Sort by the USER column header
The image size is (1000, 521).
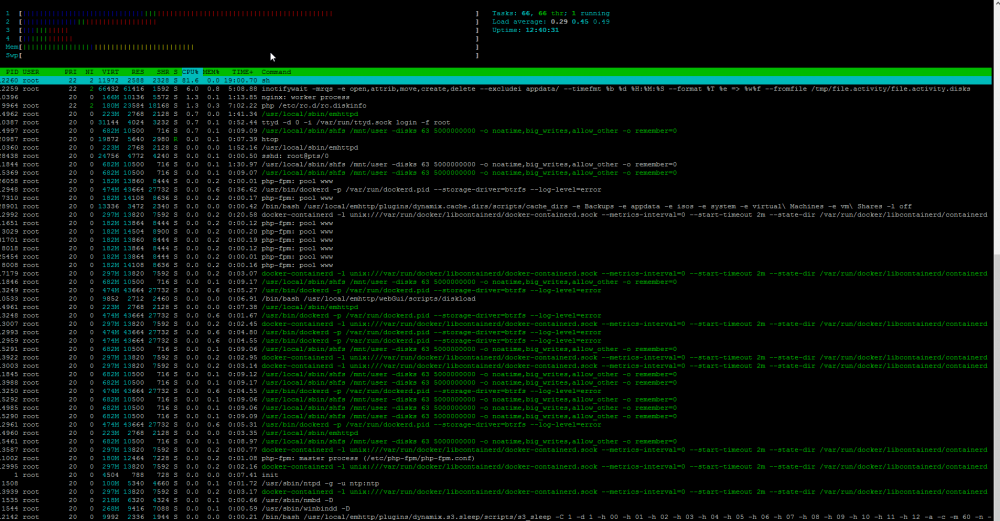coord(31,72)
